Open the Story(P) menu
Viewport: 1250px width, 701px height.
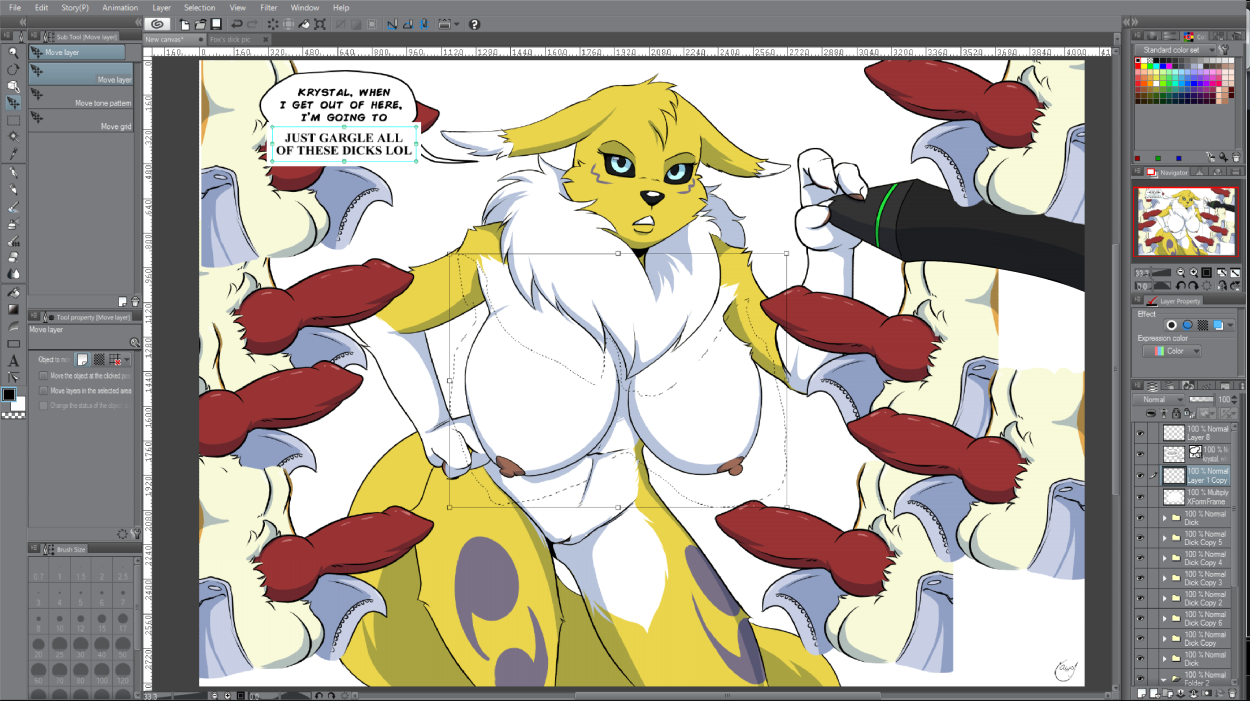pos(75,7)
